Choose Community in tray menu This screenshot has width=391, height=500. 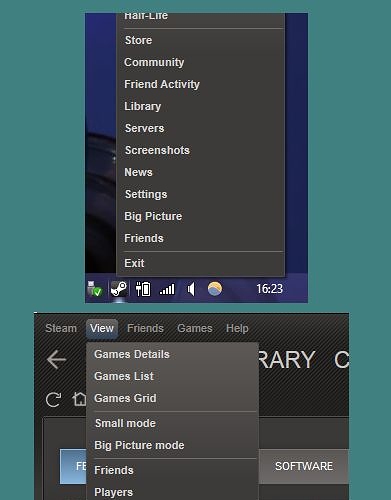[200, 62]
